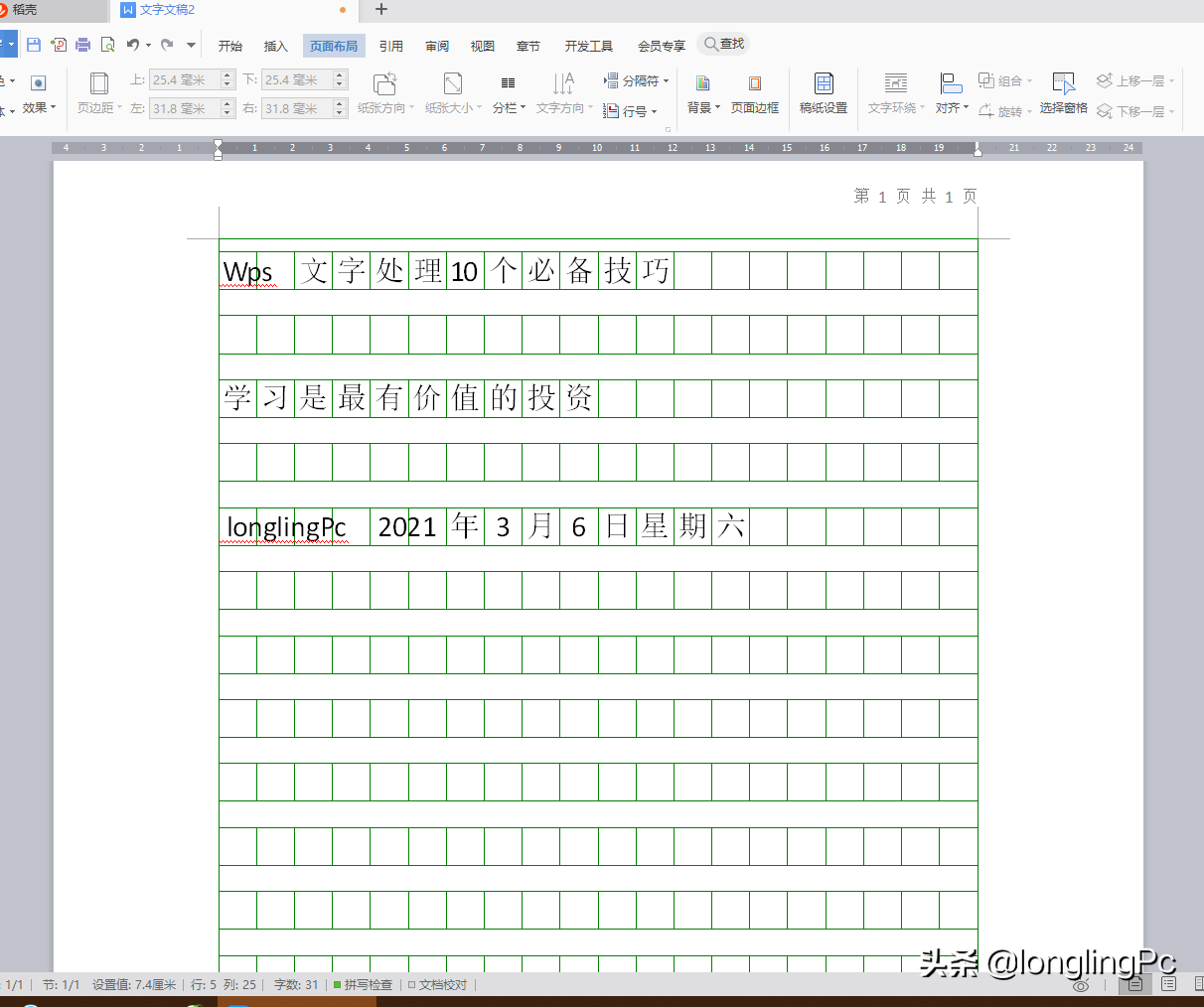Click the 文字方向 text direction icon
Viewport: 1204px width, 1007px height.
coord(563,83)
